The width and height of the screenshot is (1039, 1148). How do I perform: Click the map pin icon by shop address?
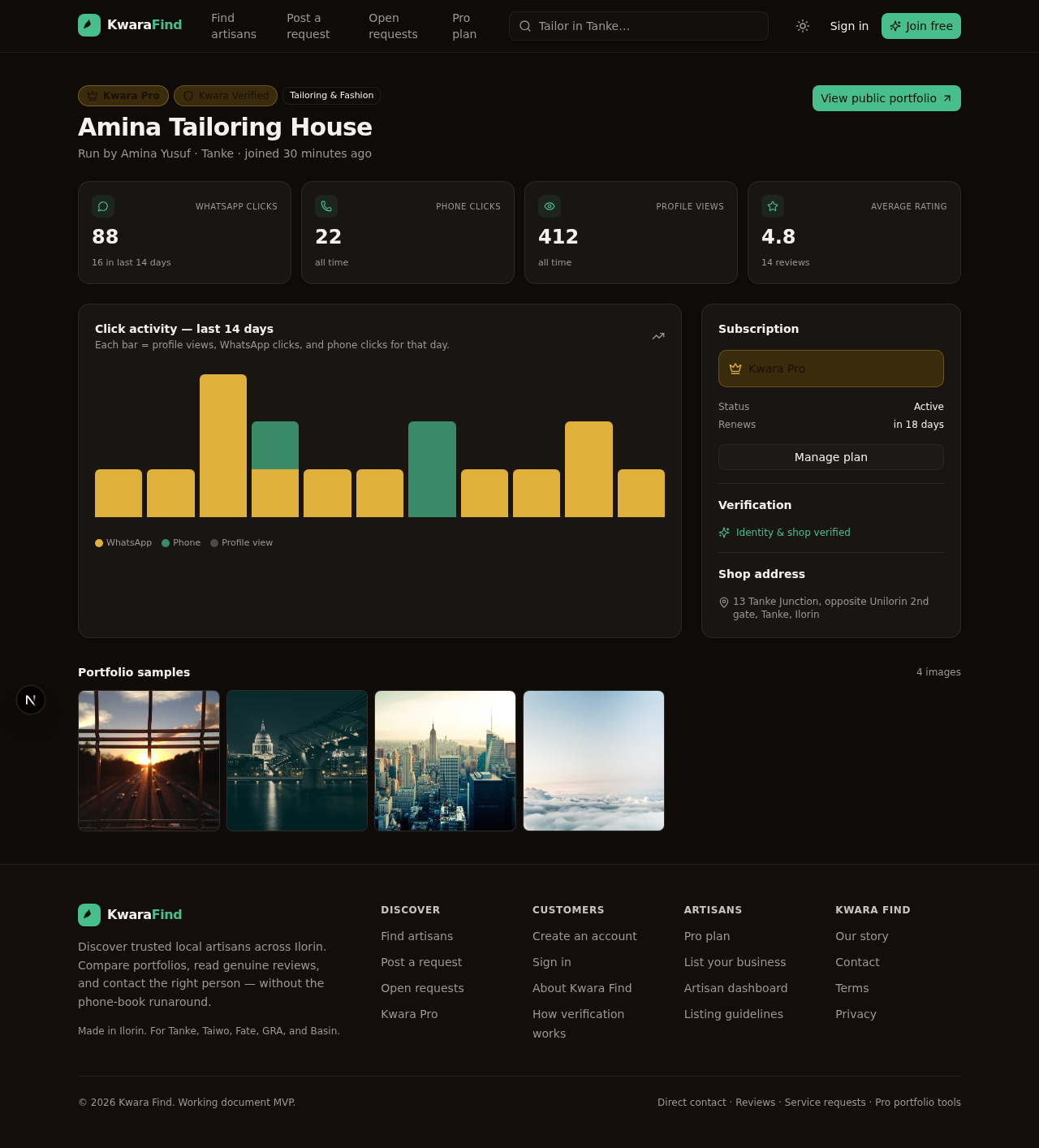tap(724, 602)
